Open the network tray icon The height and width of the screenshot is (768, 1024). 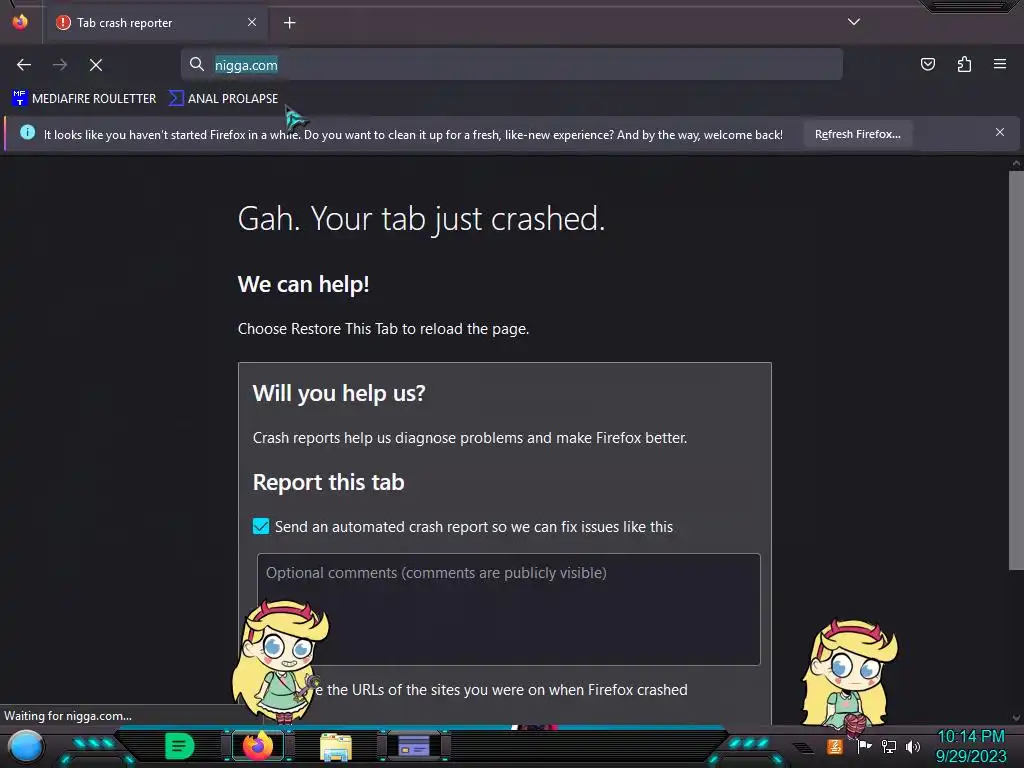889,746
